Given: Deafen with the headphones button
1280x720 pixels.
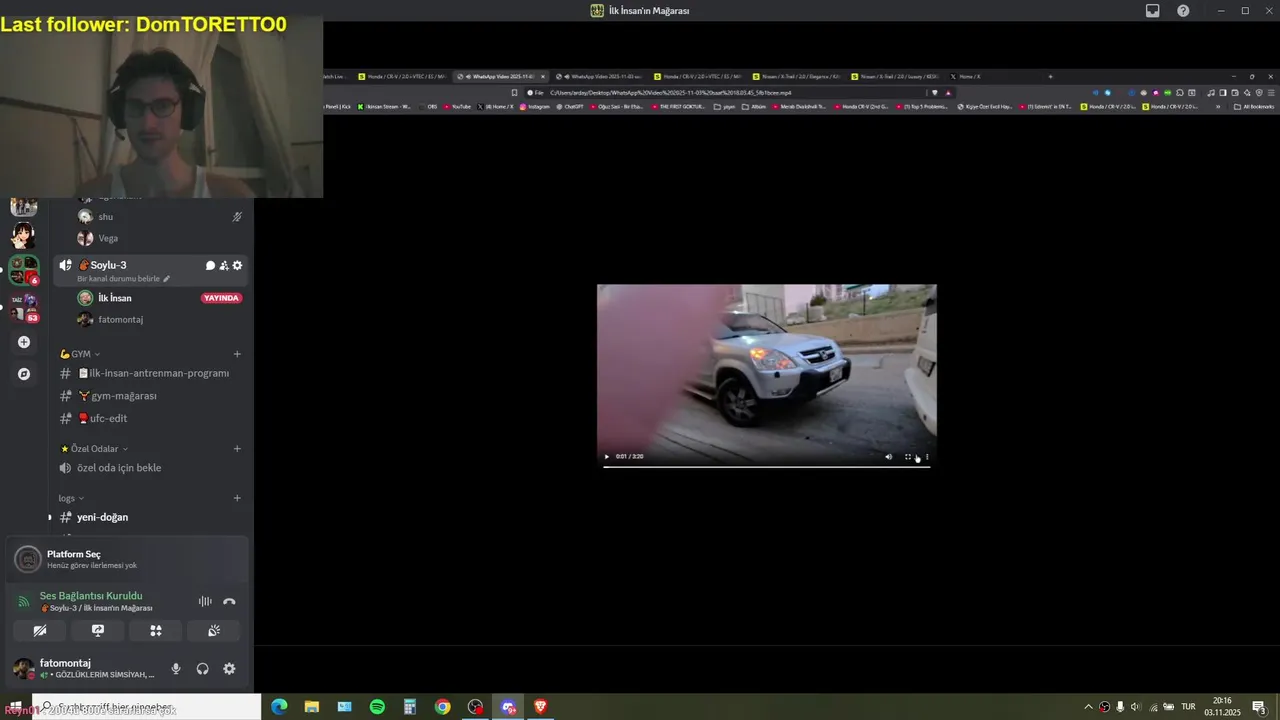Looking at the screenshot, I should 203,669.
